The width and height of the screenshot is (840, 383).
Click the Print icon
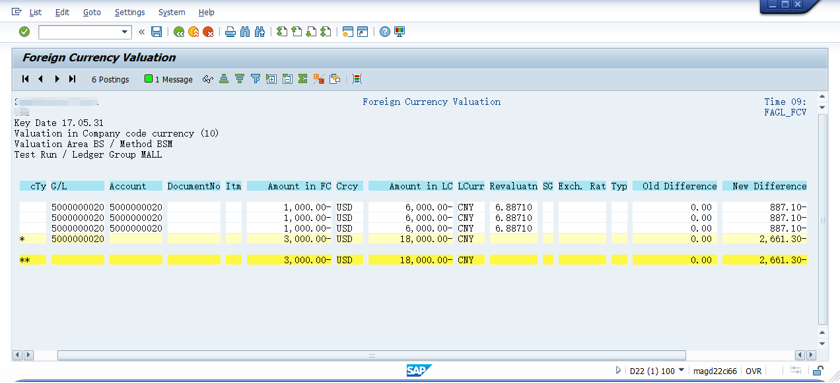click(x=230, y=32)
